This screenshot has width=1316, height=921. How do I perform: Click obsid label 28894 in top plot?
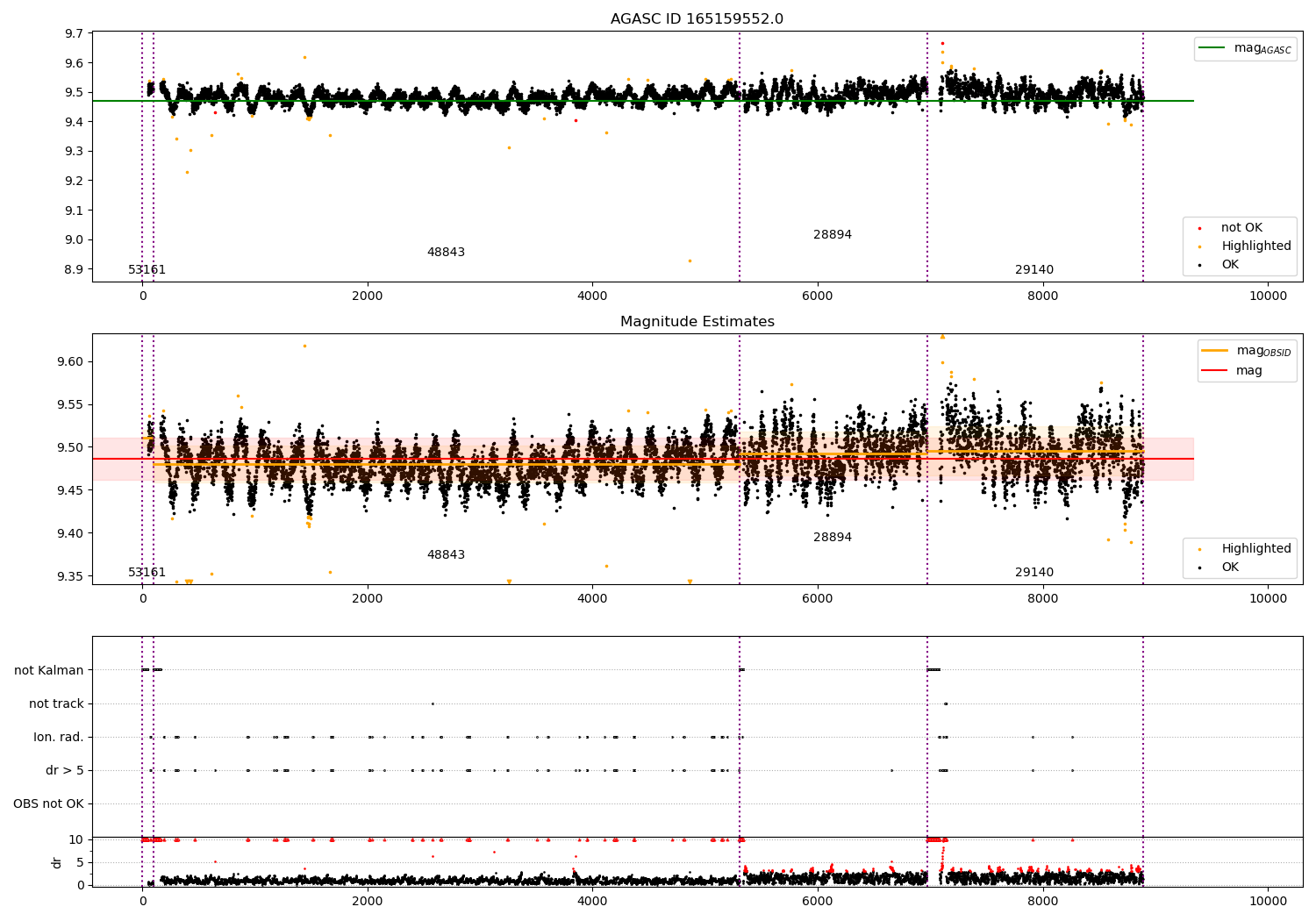[833, 235]
